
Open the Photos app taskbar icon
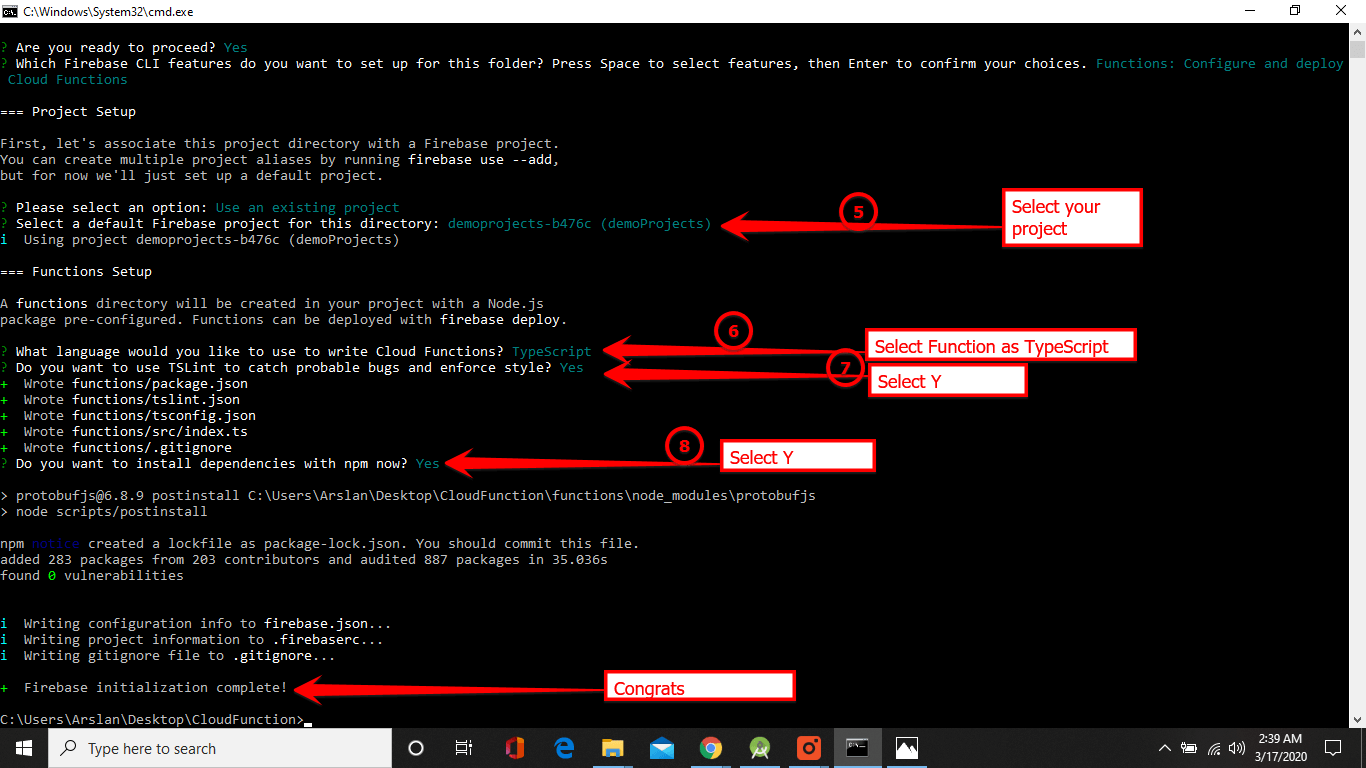point(907,748)
